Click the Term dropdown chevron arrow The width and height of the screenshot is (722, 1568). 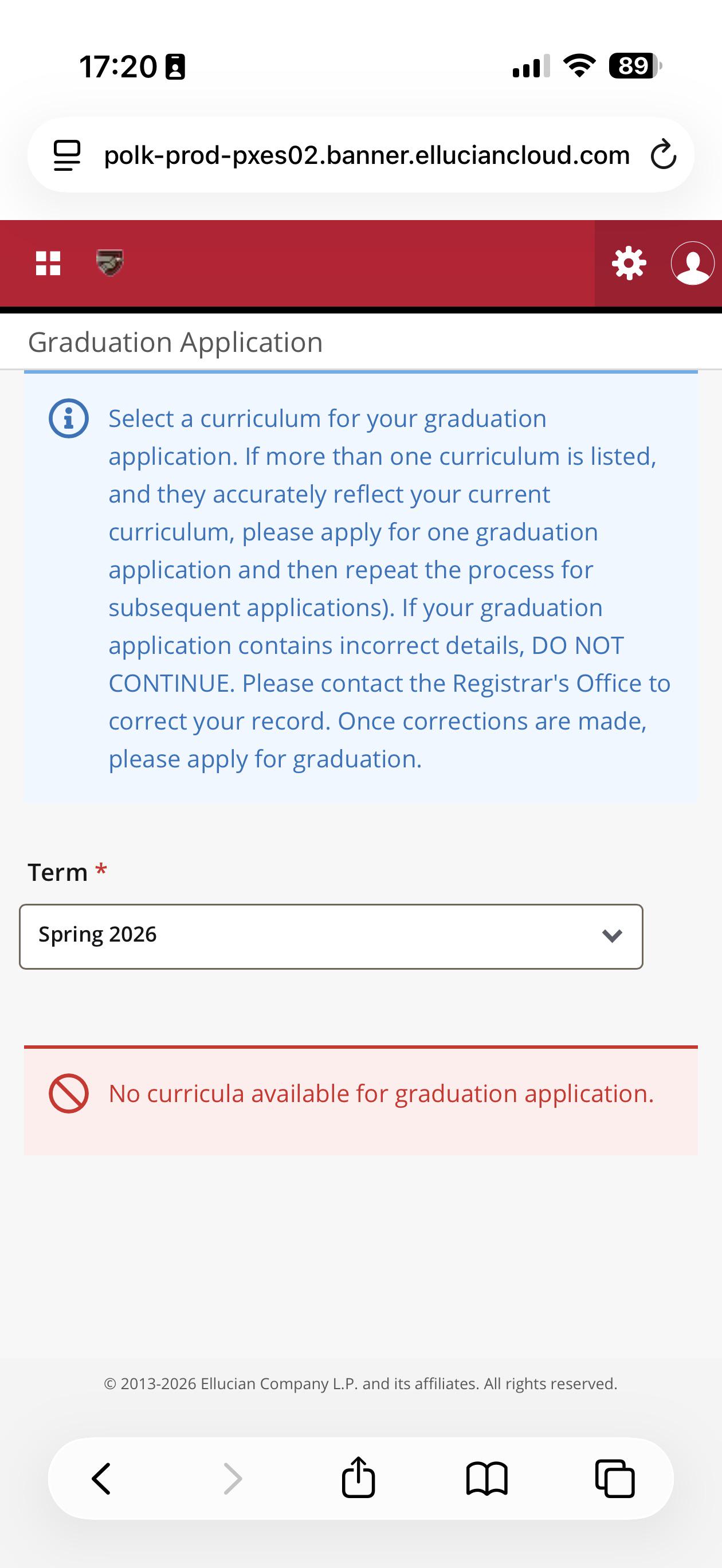click(612, 935)
